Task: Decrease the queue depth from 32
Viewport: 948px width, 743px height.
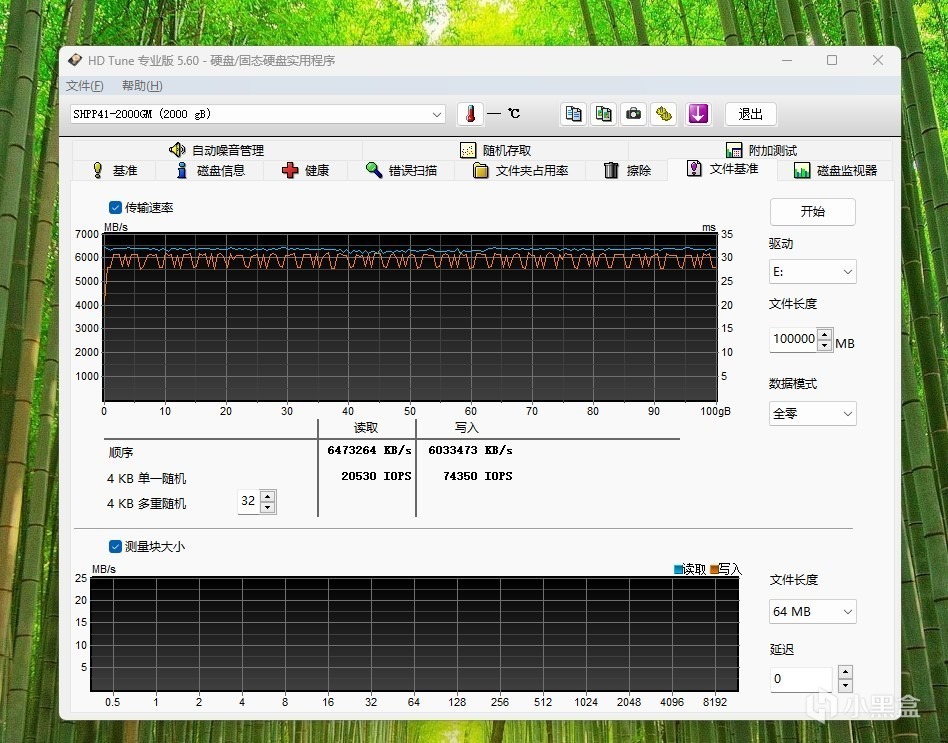Action: 268,507
